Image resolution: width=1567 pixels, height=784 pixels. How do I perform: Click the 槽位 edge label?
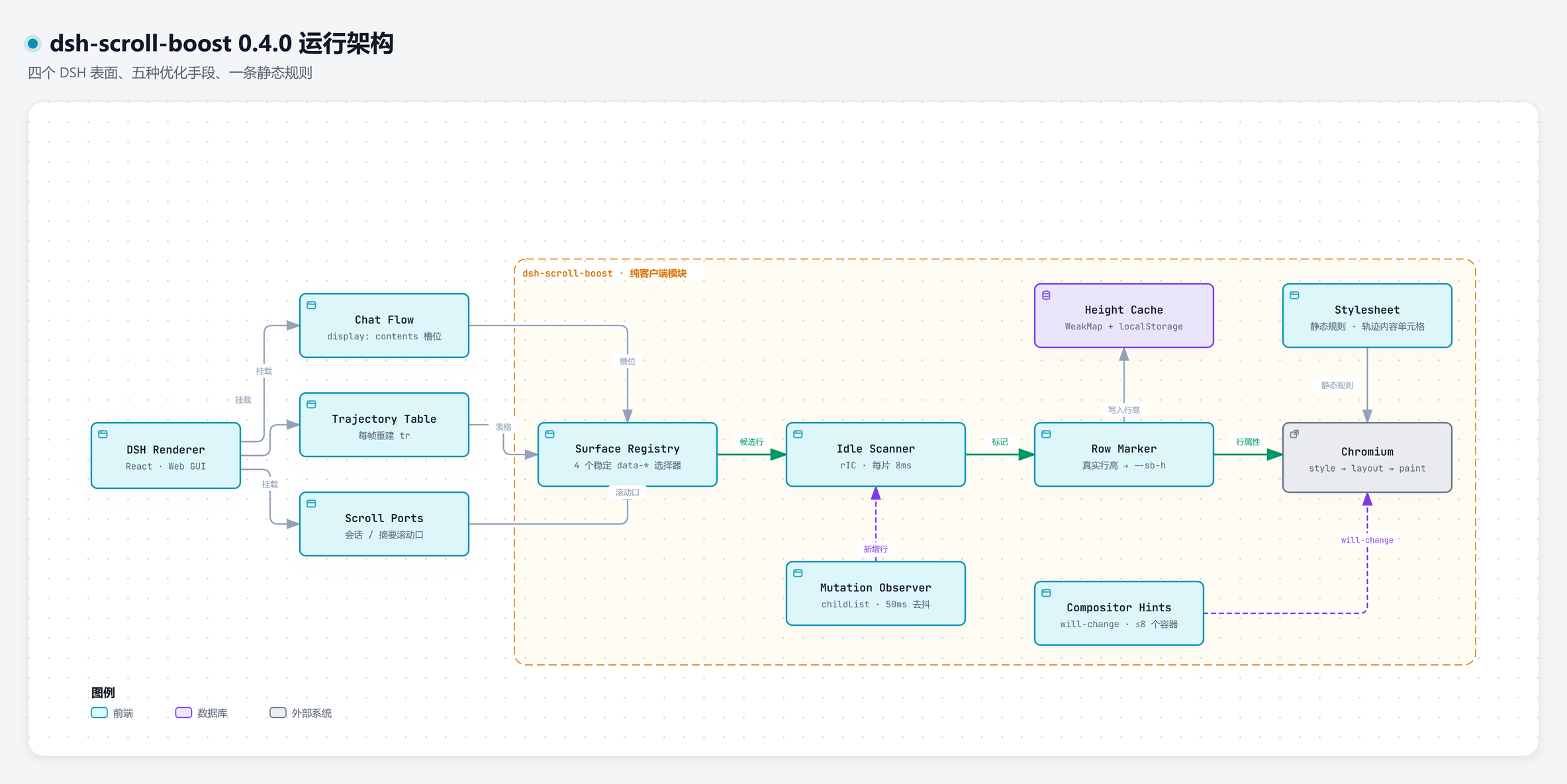coord(627,361)
